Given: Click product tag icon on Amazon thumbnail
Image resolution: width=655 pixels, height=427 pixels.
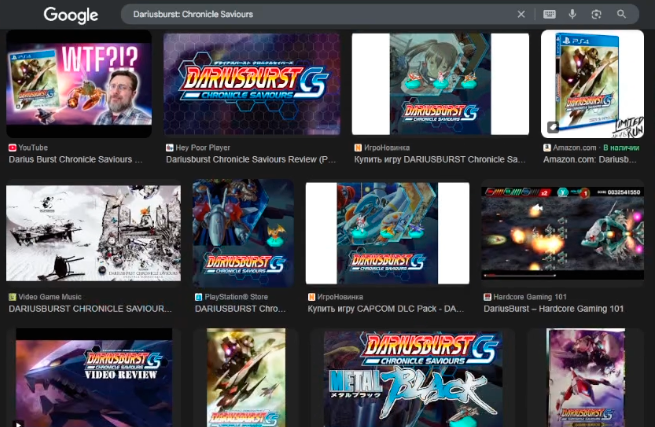Looking at the screenshot, I should click(x=553, y=127).
